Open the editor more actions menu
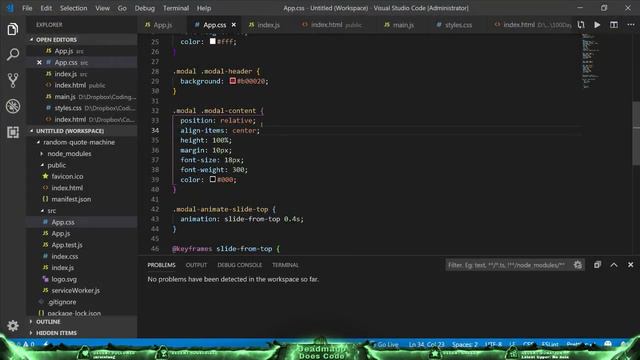Viewport: 640px width, 360px height. pyautogui.click(x=631, y=25)
